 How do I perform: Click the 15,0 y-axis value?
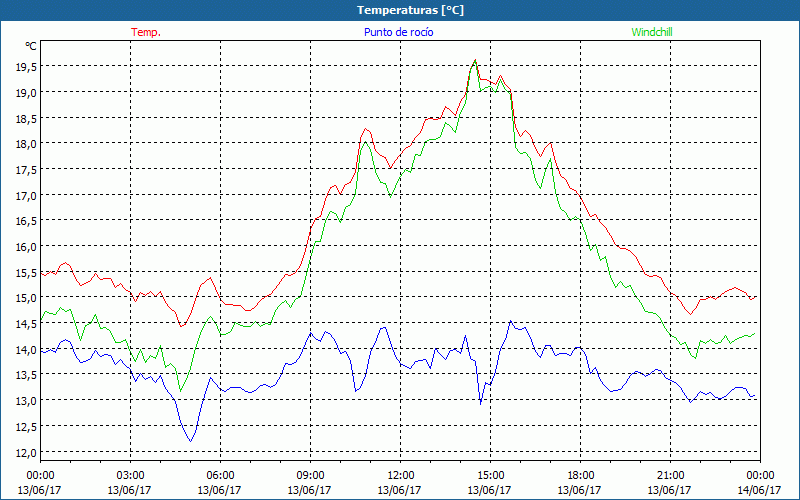pyautogui.click(x=24, y=297)
